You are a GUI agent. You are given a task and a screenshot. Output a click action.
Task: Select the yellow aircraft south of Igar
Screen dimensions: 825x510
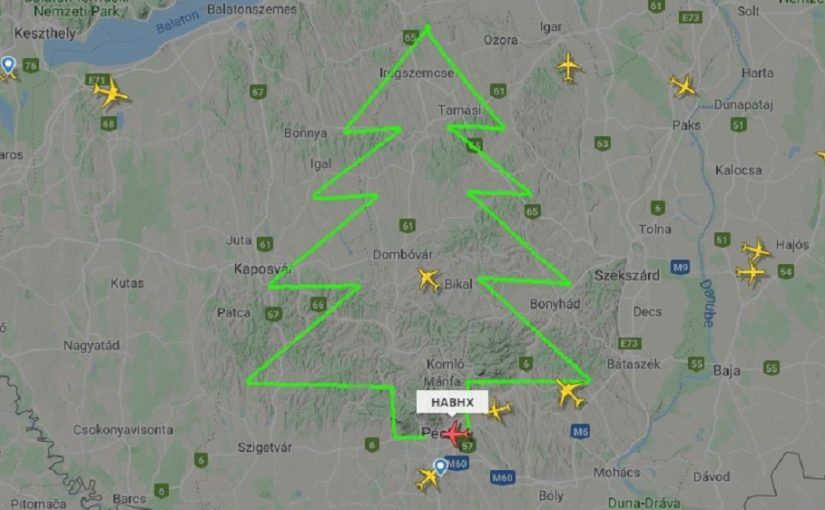click(569, 67)
